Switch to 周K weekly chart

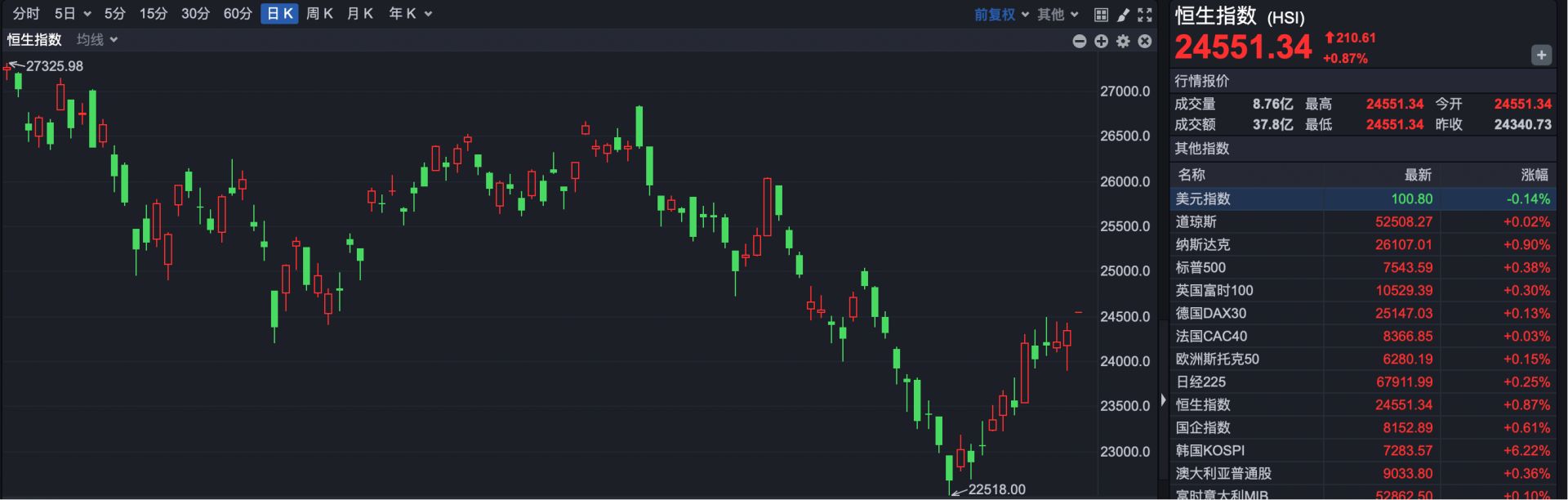coord(319,14)
